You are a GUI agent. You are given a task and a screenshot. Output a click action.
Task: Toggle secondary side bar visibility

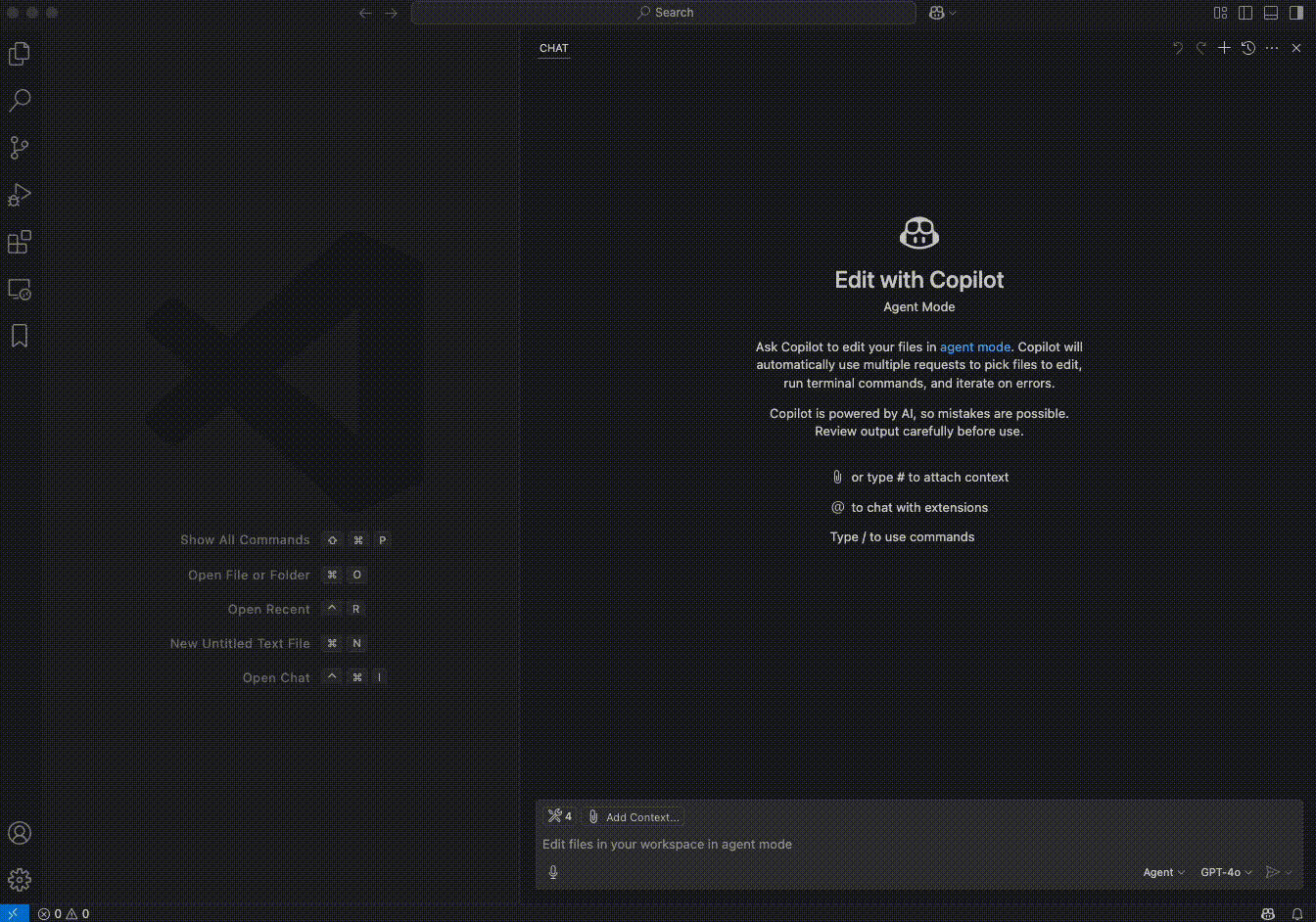[x=1296, y=13]
